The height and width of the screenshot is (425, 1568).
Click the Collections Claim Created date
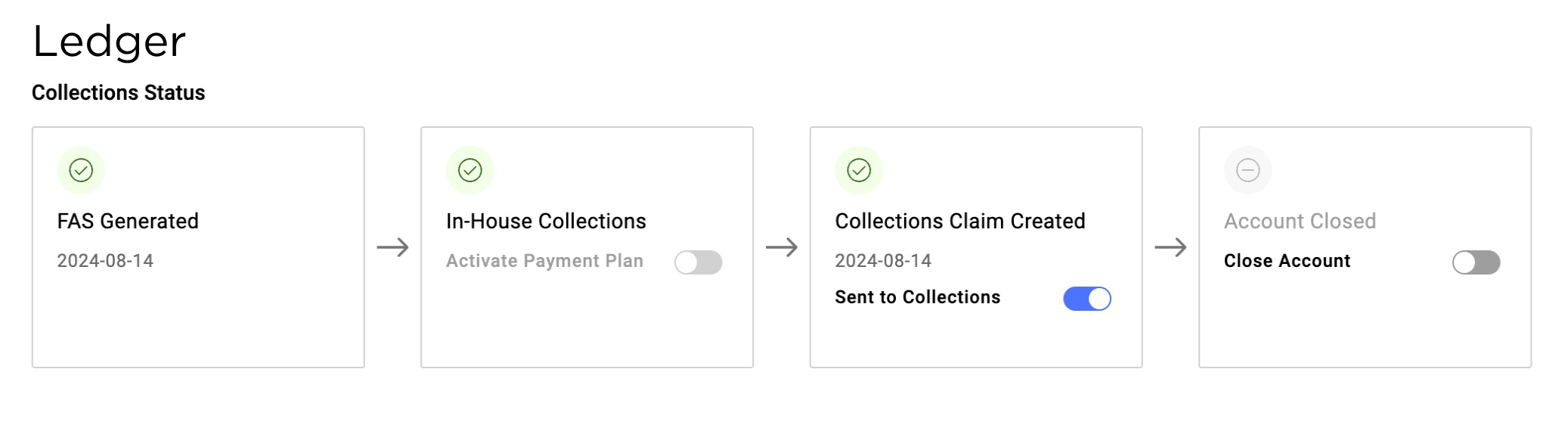(883, 261)
